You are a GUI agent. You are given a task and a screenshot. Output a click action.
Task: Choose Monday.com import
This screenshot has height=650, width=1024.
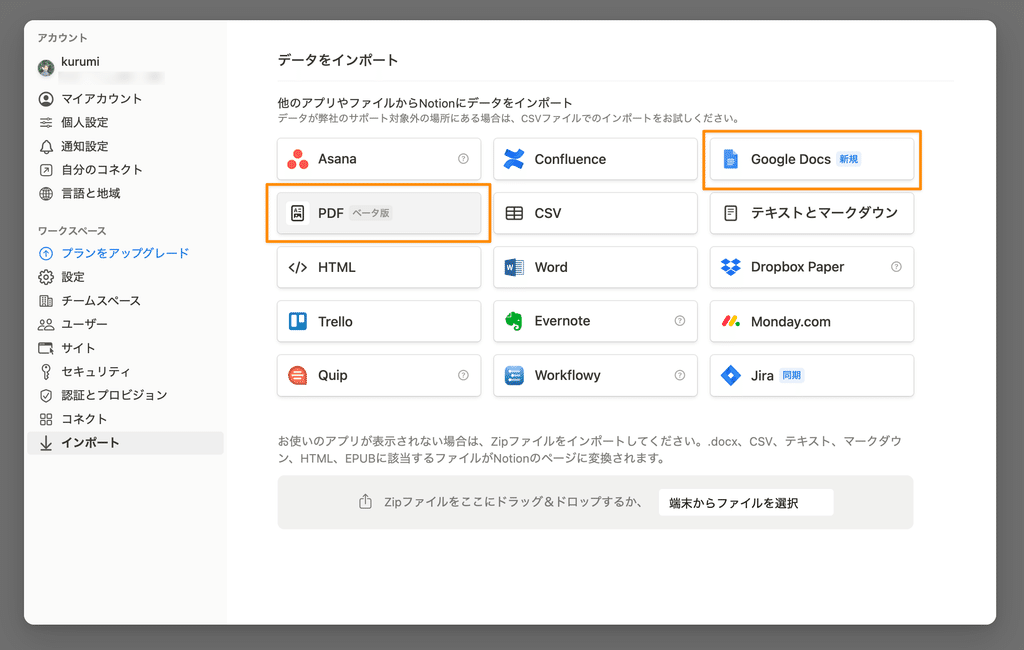812,321
